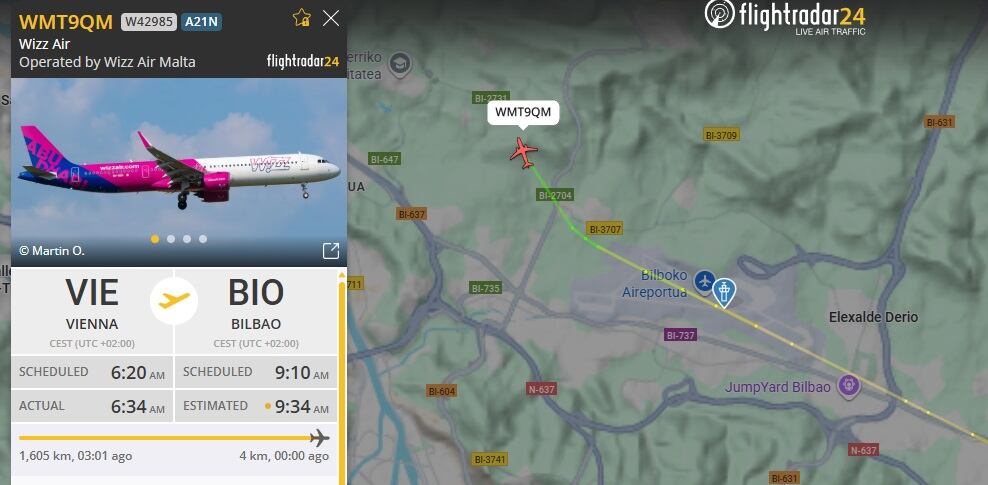Click the JumpYard Bilbao purple pin
Screen dimensions: 988x485
point(849,385)
